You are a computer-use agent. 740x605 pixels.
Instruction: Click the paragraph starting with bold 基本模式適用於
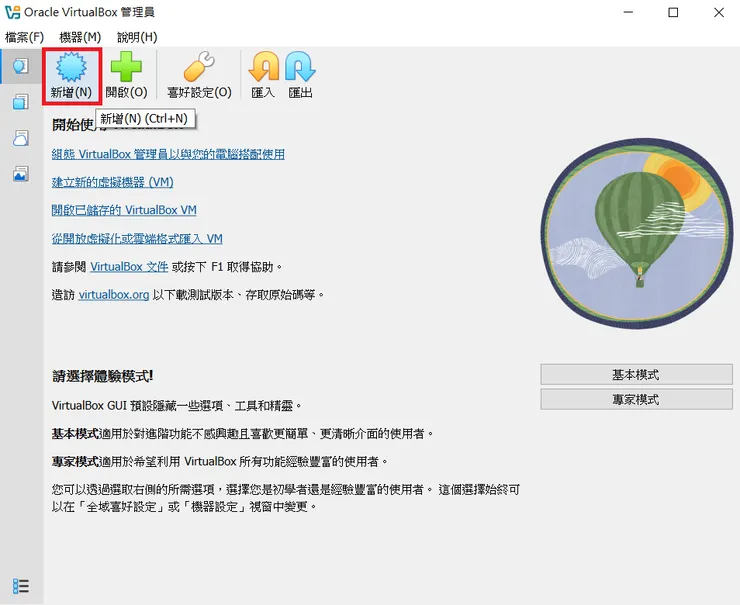coord(243,433)
